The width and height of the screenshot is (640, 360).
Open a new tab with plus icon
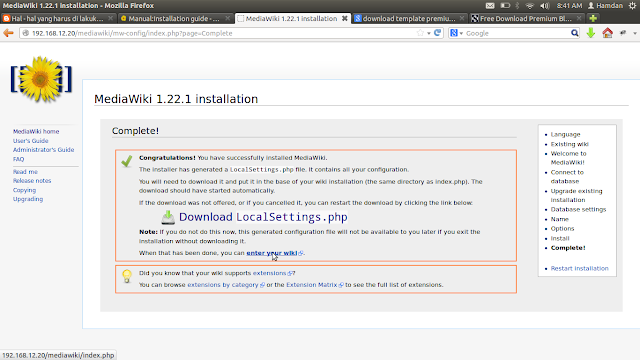[x=593, y=18]
